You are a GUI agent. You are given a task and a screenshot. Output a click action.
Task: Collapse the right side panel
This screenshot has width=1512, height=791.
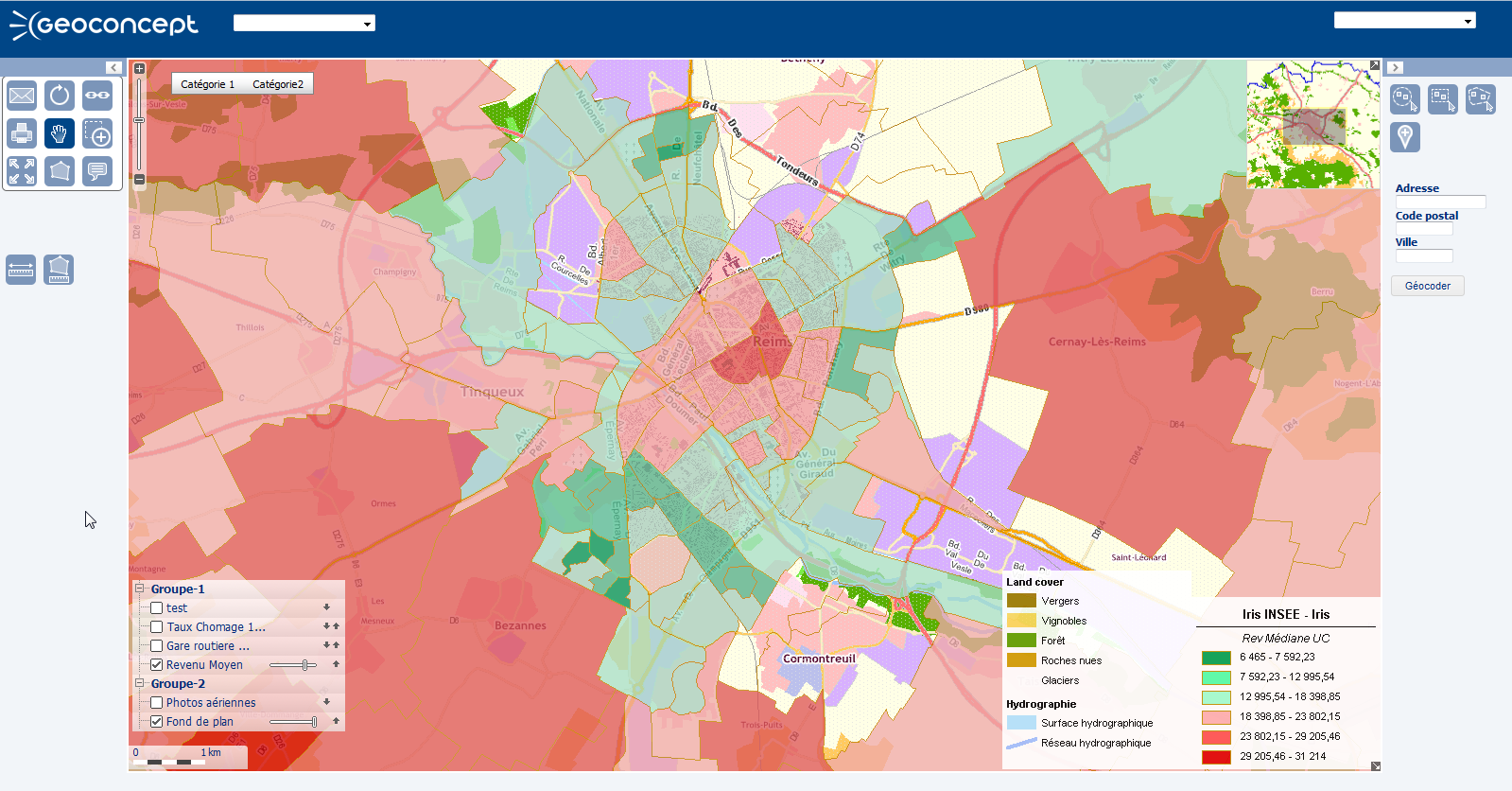pyautogui.click(x=1396, y=67)
